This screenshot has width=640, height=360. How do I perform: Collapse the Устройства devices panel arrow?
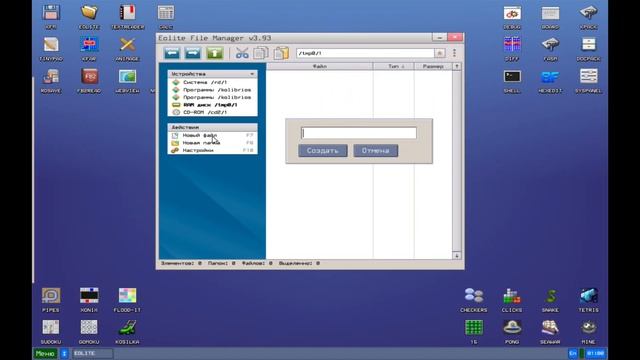click(252, 74)
